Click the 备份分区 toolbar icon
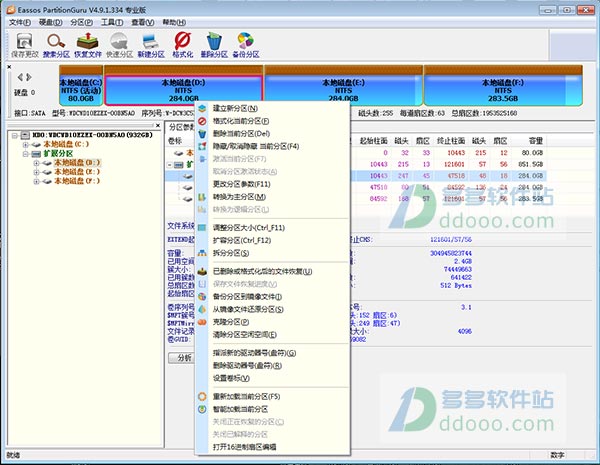The height and width of the screenshot is (465, 600). (x=246, y=45)
